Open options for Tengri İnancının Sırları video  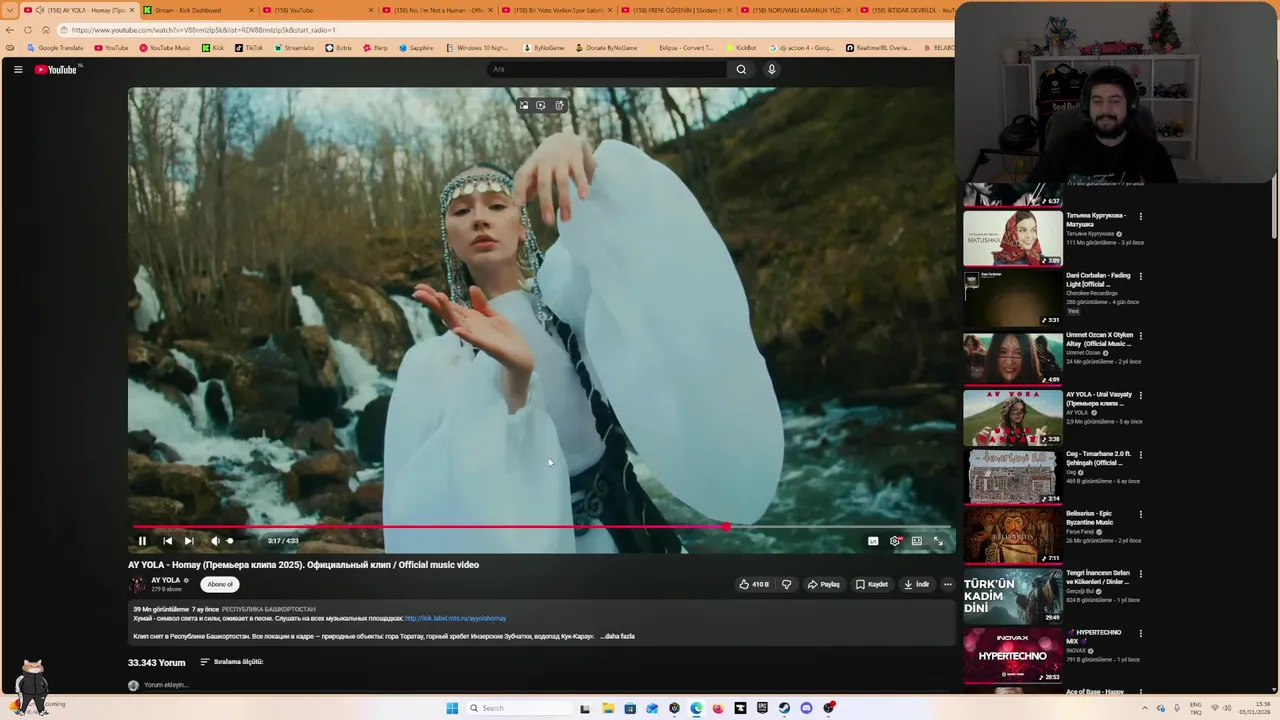1140,574
